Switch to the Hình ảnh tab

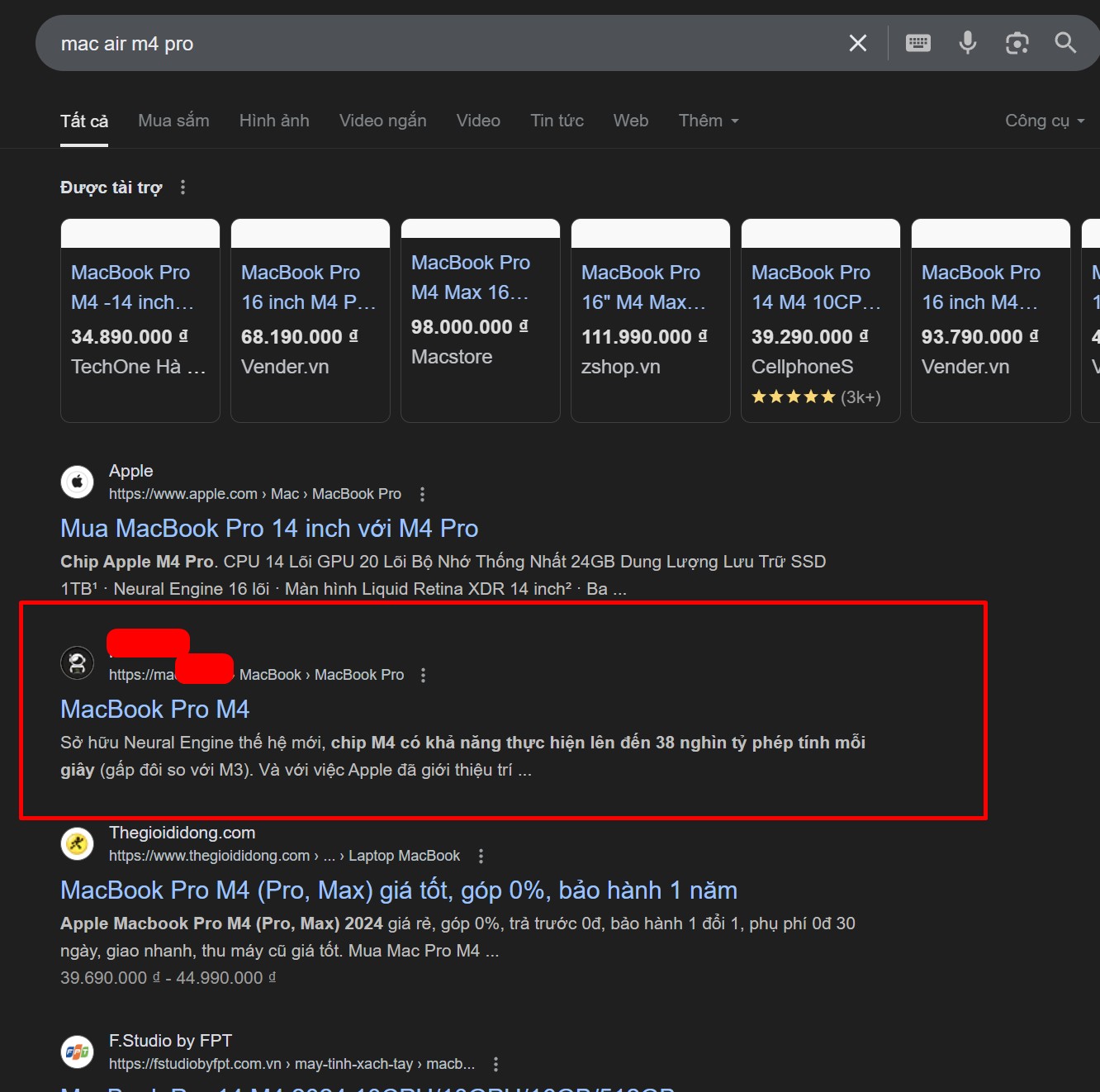274,121
